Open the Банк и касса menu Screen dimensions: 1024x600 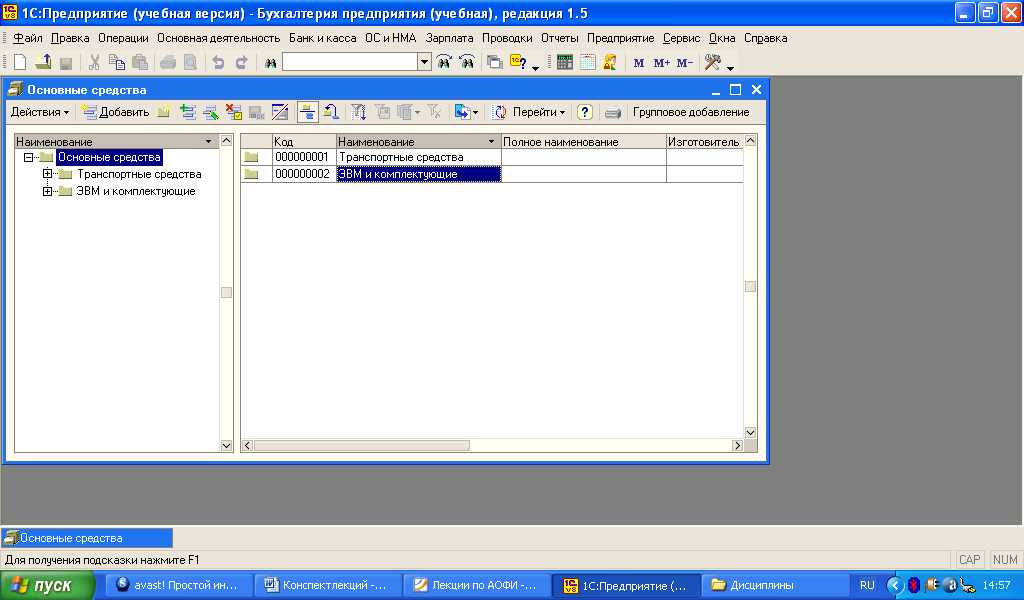(323, 38)
